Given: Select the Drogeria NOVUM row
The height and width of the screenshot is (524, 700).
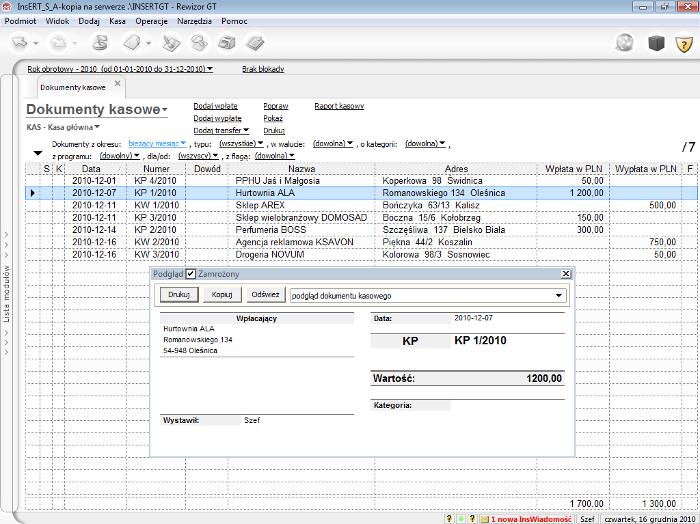Looking at the screenshot, I should coord(361,254).
